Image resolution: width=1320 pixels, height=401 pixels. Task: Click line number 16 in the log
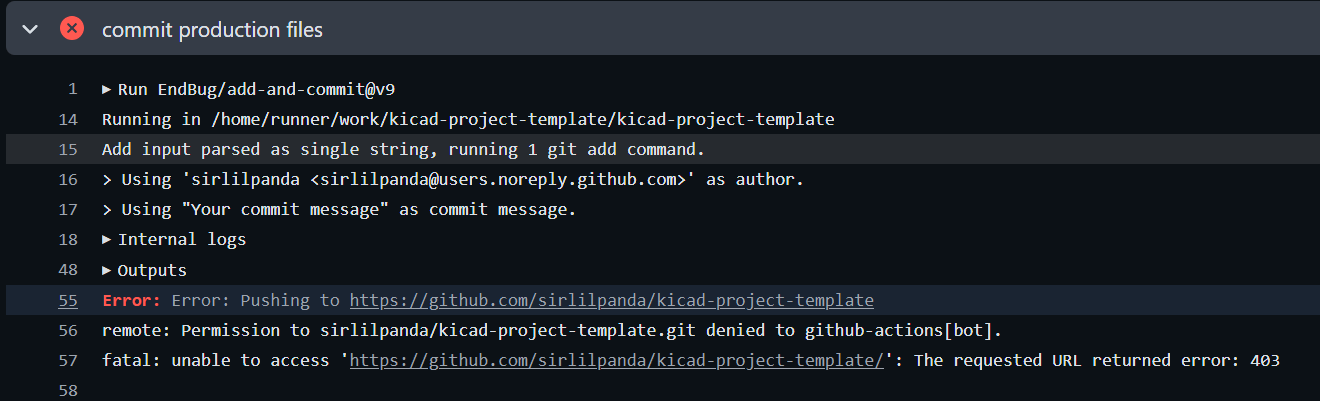[68, 180]
